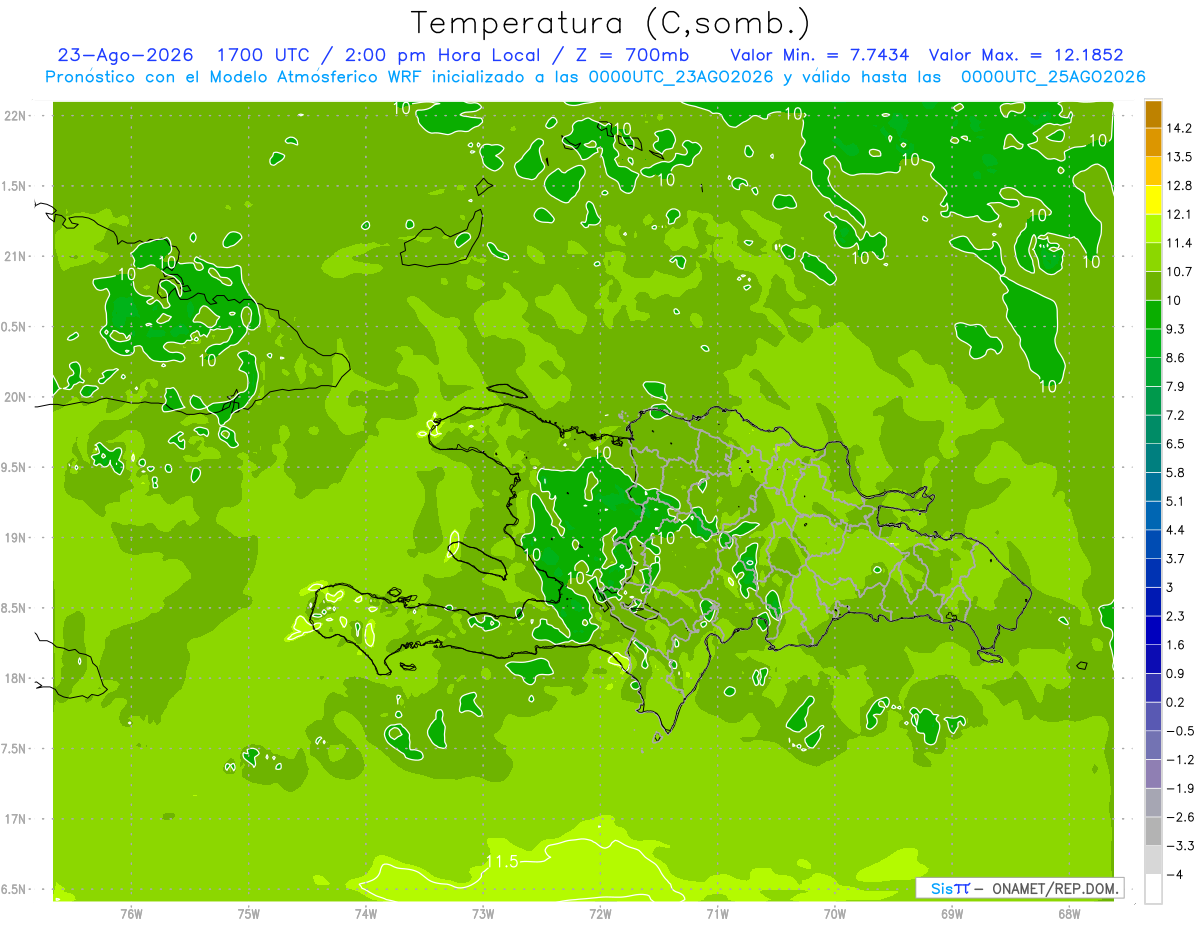
Task: Click the '69W' longitude axis label
Action: (x=952, y=914)
